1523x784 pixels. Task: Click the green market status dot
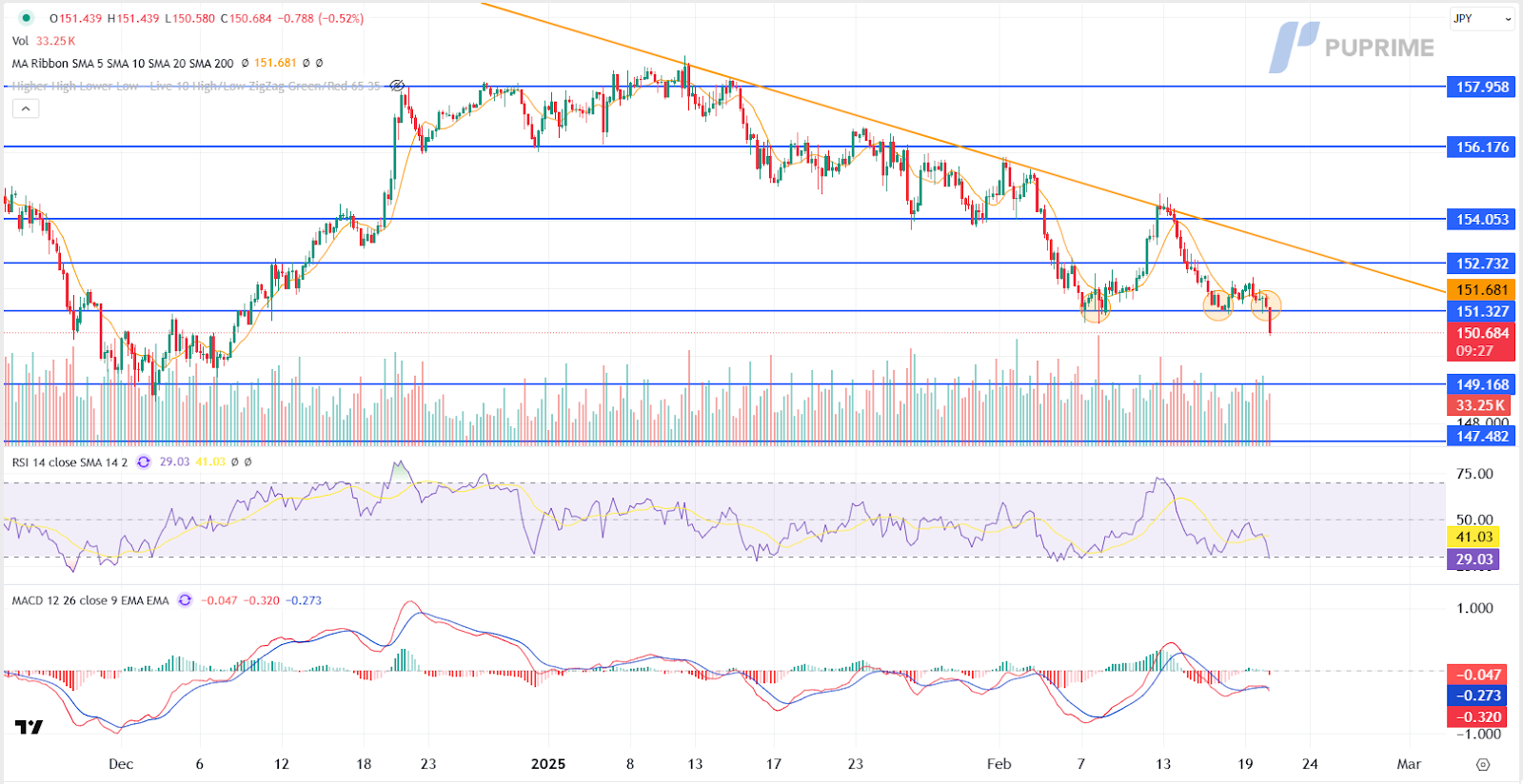pos(26,18)
